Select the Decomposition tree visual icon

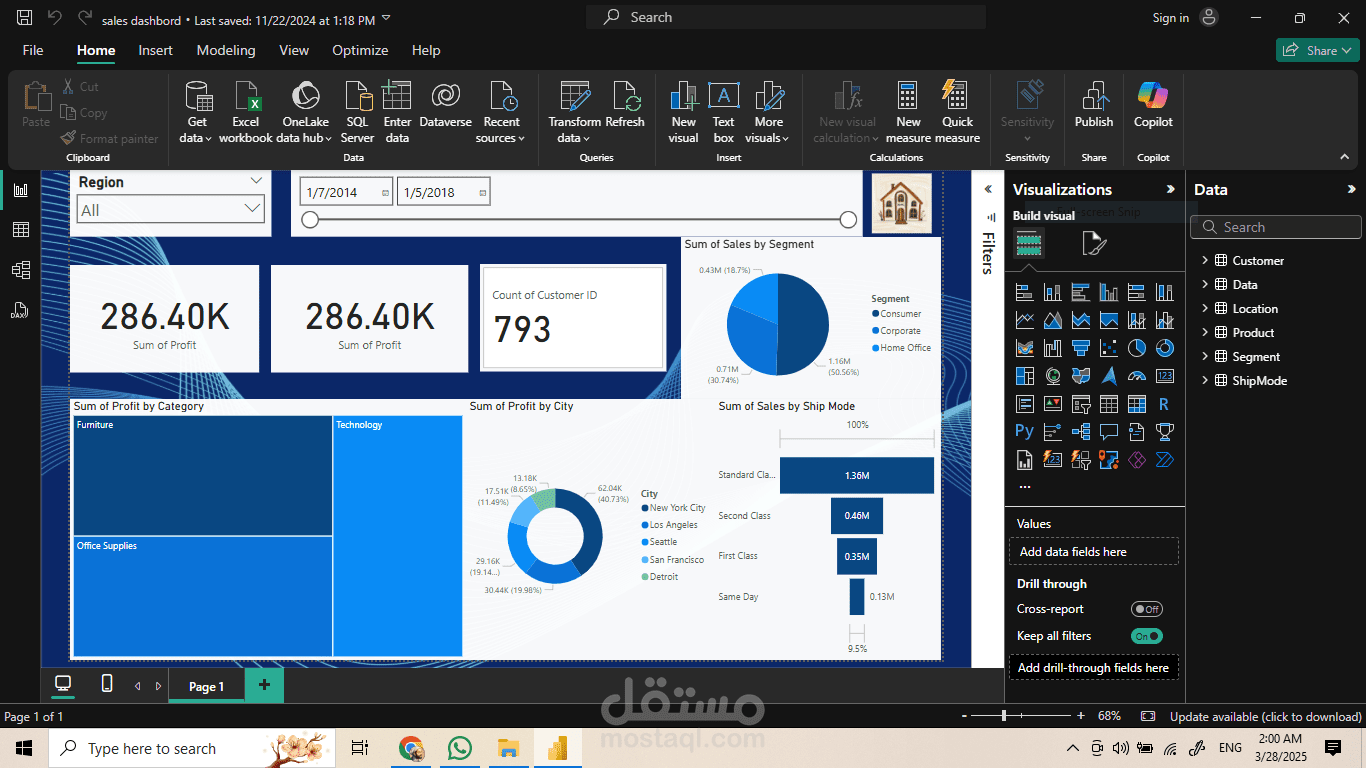tap(1080, 432)
